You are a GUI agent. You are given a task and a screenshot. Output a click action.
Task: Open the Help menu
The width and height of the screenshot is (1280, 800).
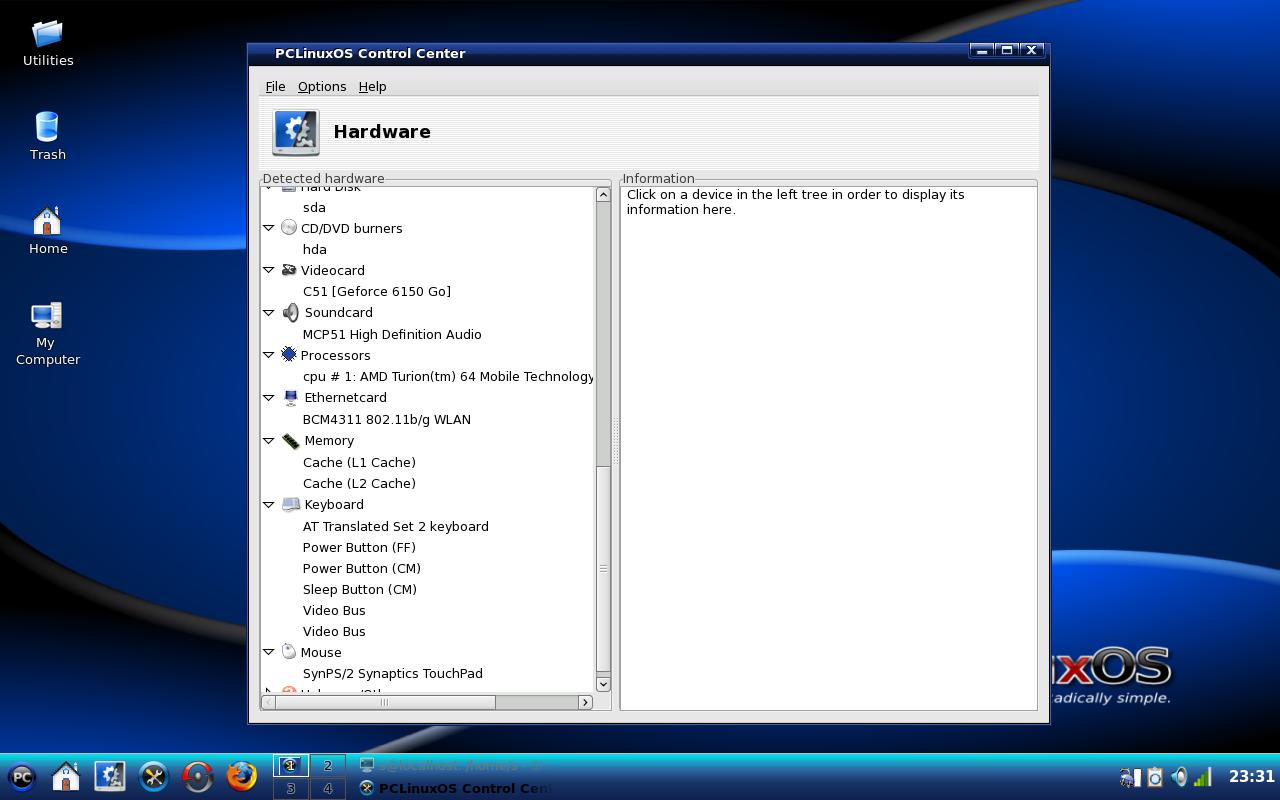pyautogui.click(x=372, y=87)
